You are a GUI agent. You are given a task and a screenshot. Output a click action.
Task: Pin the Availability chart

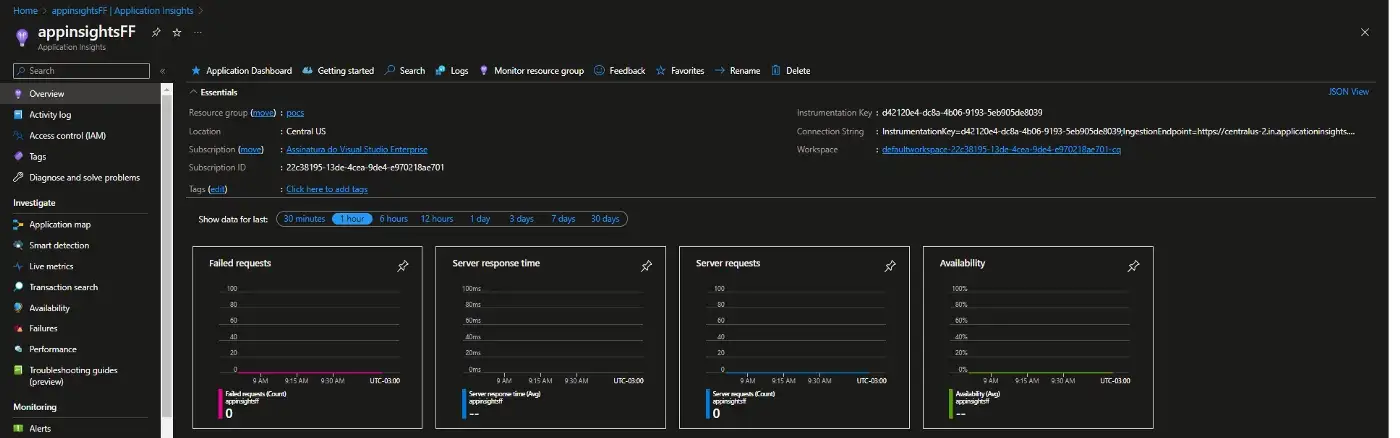coord(1133,266)
